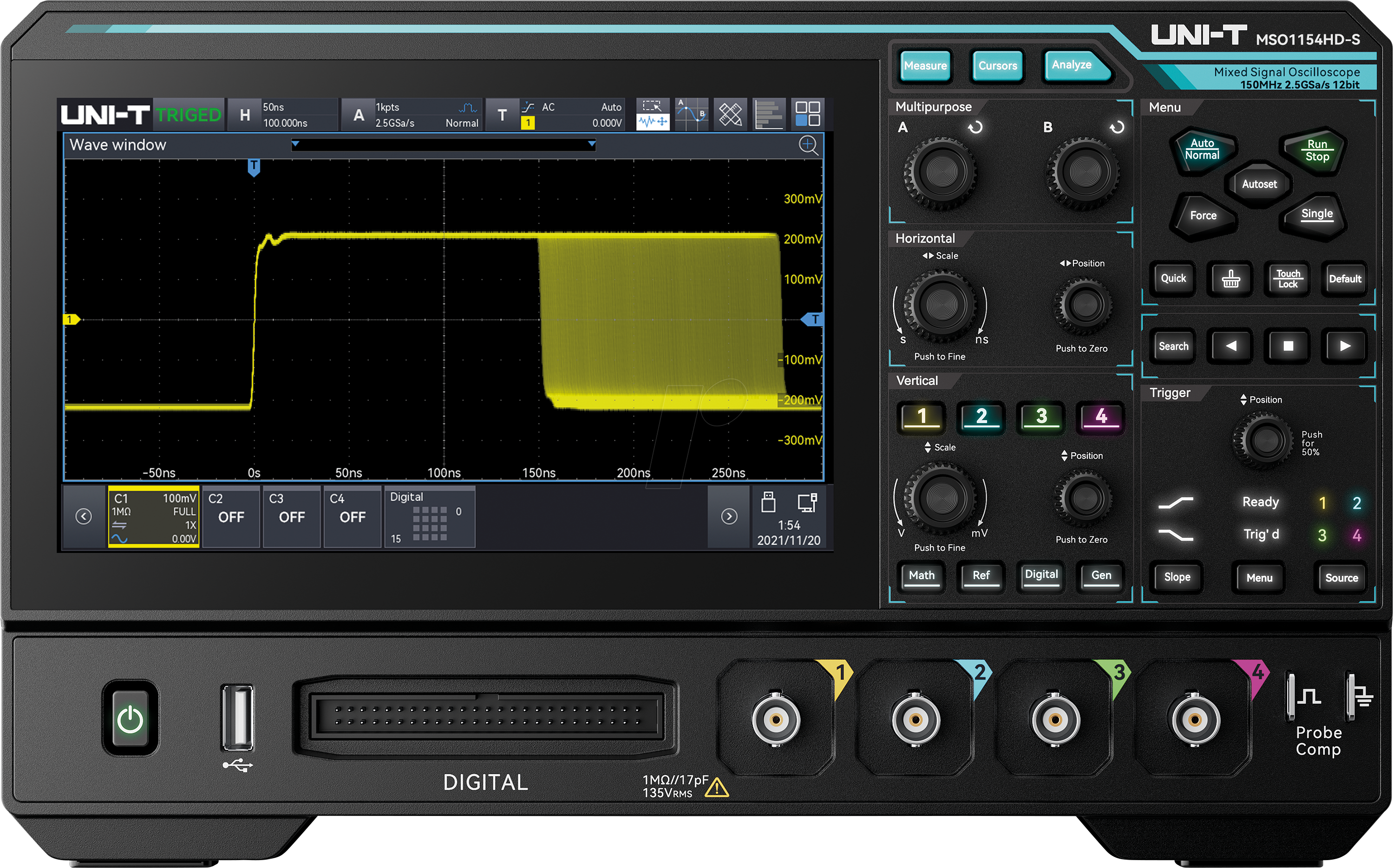
Task: Toggle channel C4 on
Action: click(x=353, y=516)
